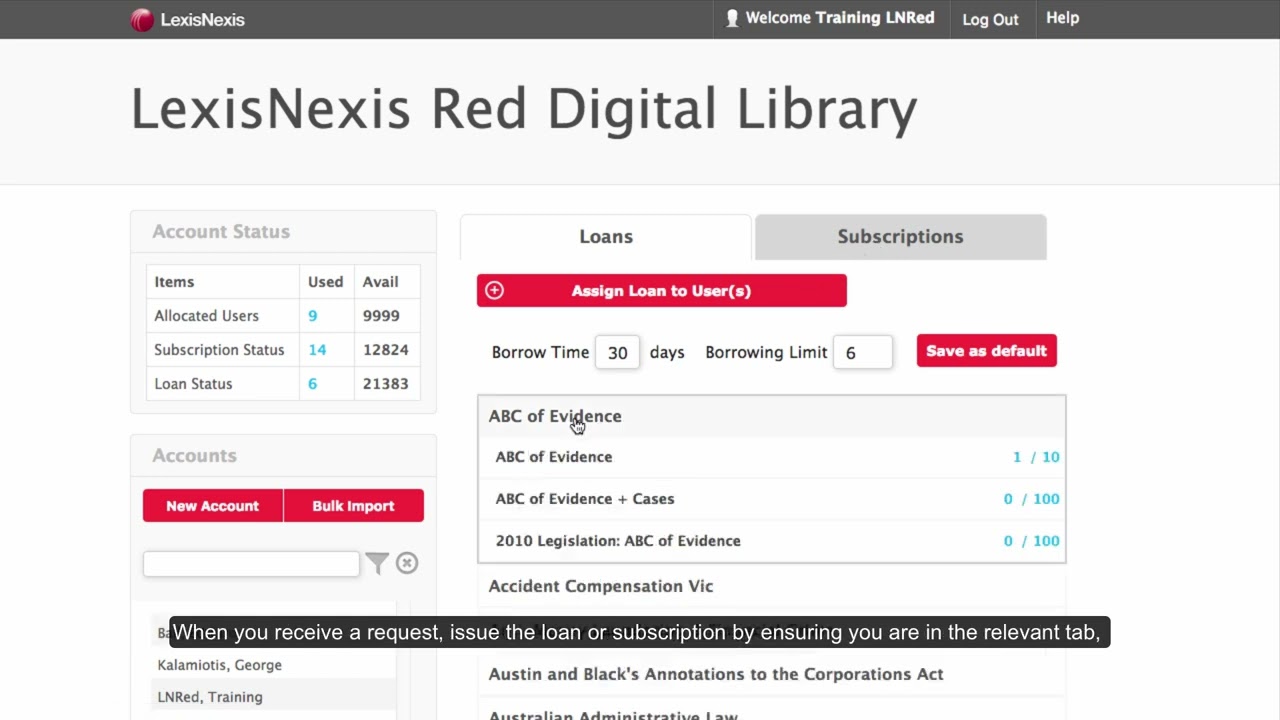
Task: Click Loan Status used count 6
Action: (x=312, y=384)
